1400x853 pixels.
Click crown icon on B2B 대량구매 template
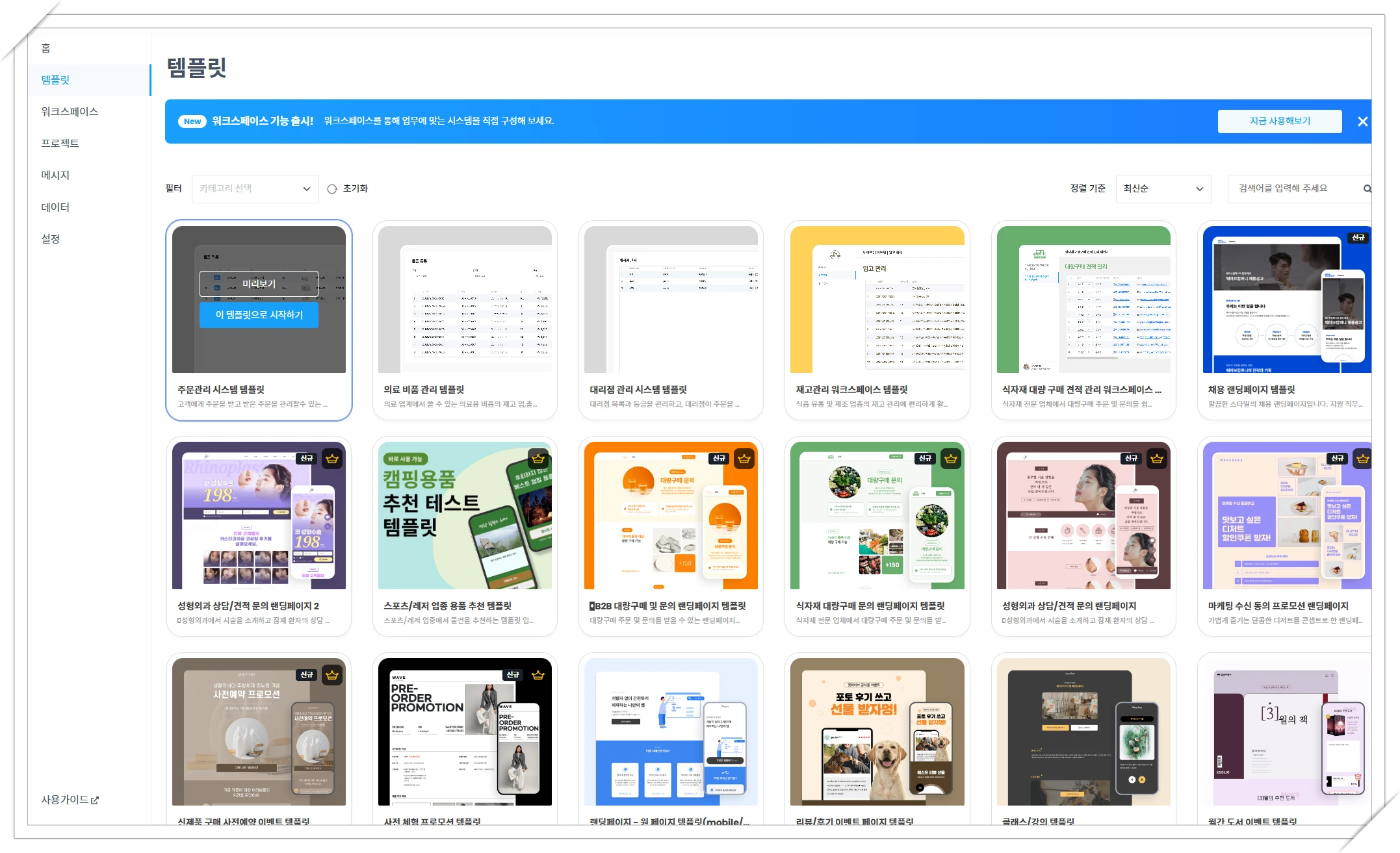(744, 459)
